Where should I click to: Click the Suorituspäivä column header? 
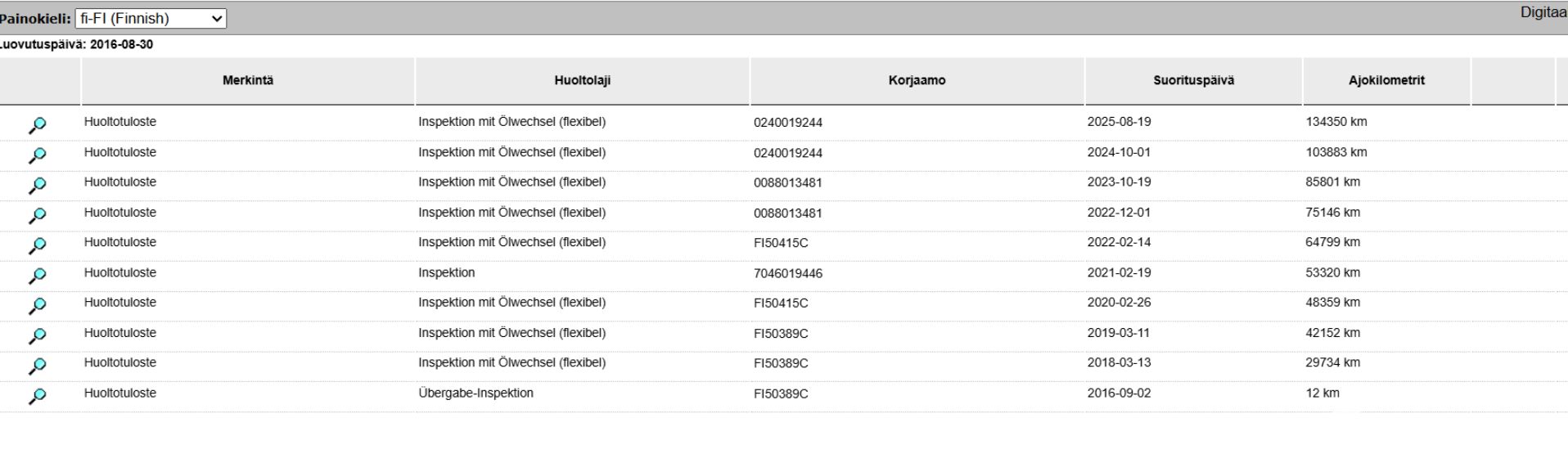pyautogui.click(x=1193, y=80)
